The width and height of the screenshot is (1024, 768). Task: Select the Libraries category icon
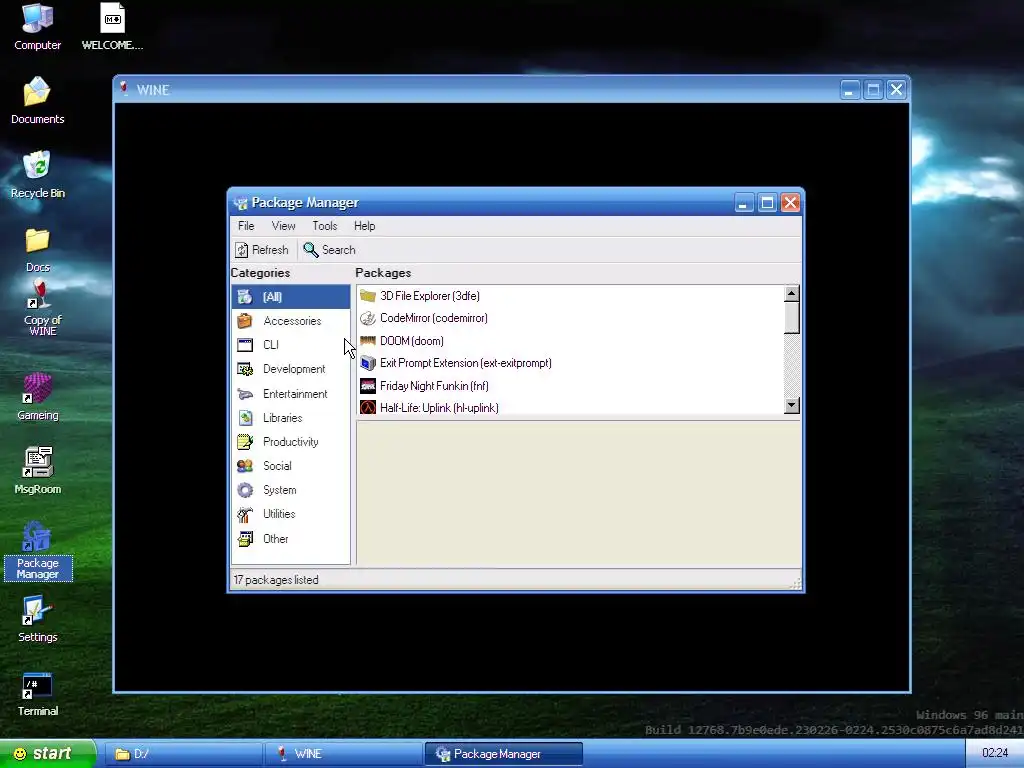pyautogui.click(x=245, y=418)
